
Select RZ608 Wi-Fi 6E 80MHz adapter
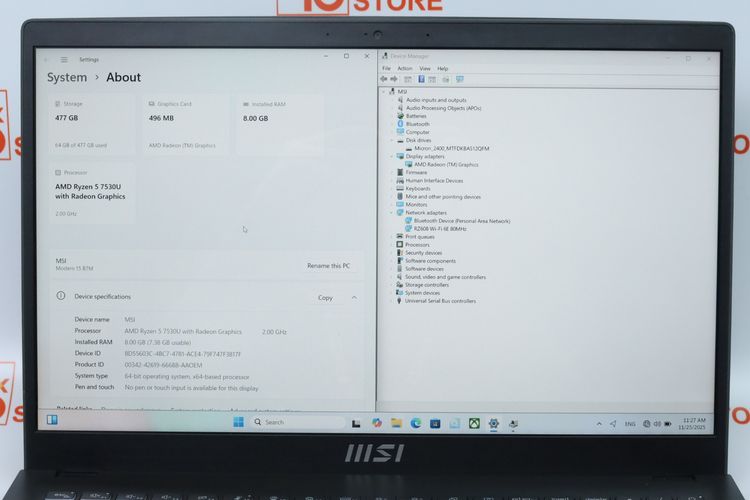coord(440,229)
